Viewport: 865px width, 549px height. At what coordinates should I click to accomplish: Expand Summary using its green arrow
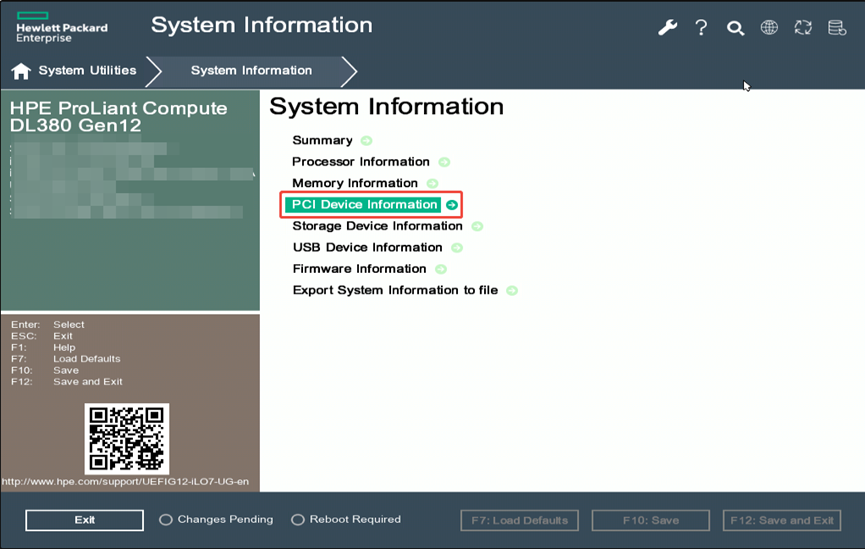pyautogui.click(x=366, y=141)
